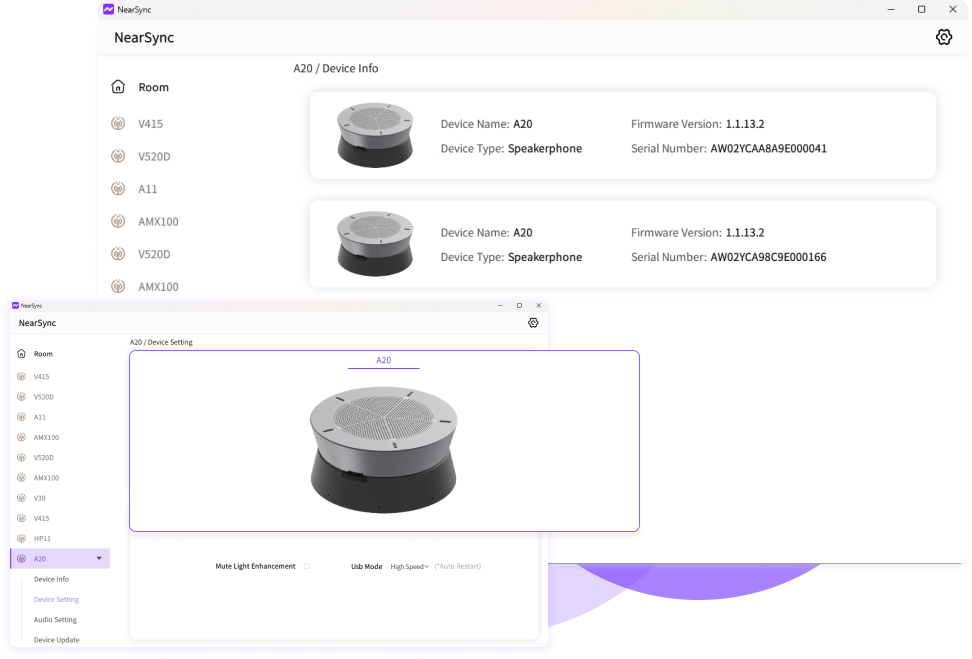
Task: Open Usb Mode High Speed dropdown
Action: pyautogui.click(x=409, y=567)
